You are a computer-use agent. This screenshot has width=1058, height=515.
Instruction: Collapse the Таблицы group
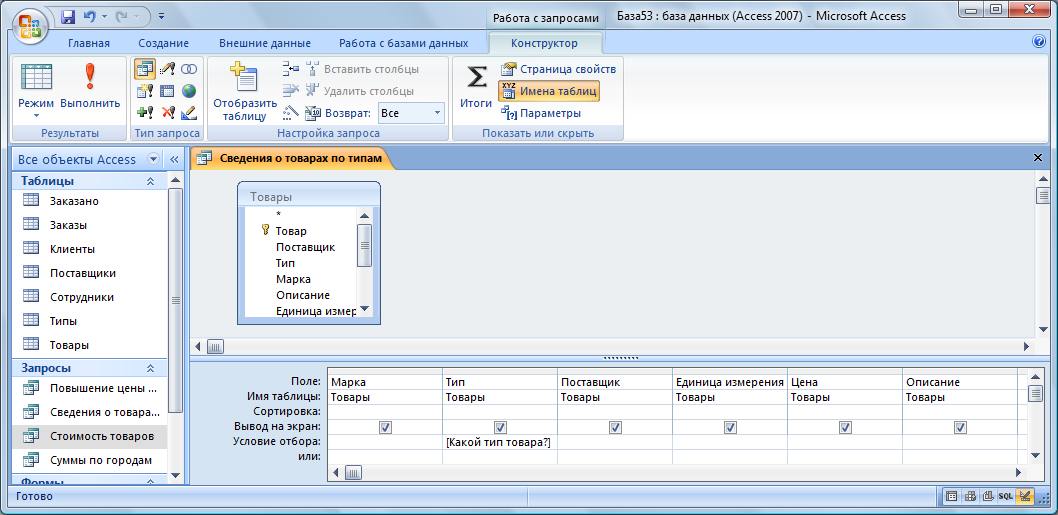[150, 182]
